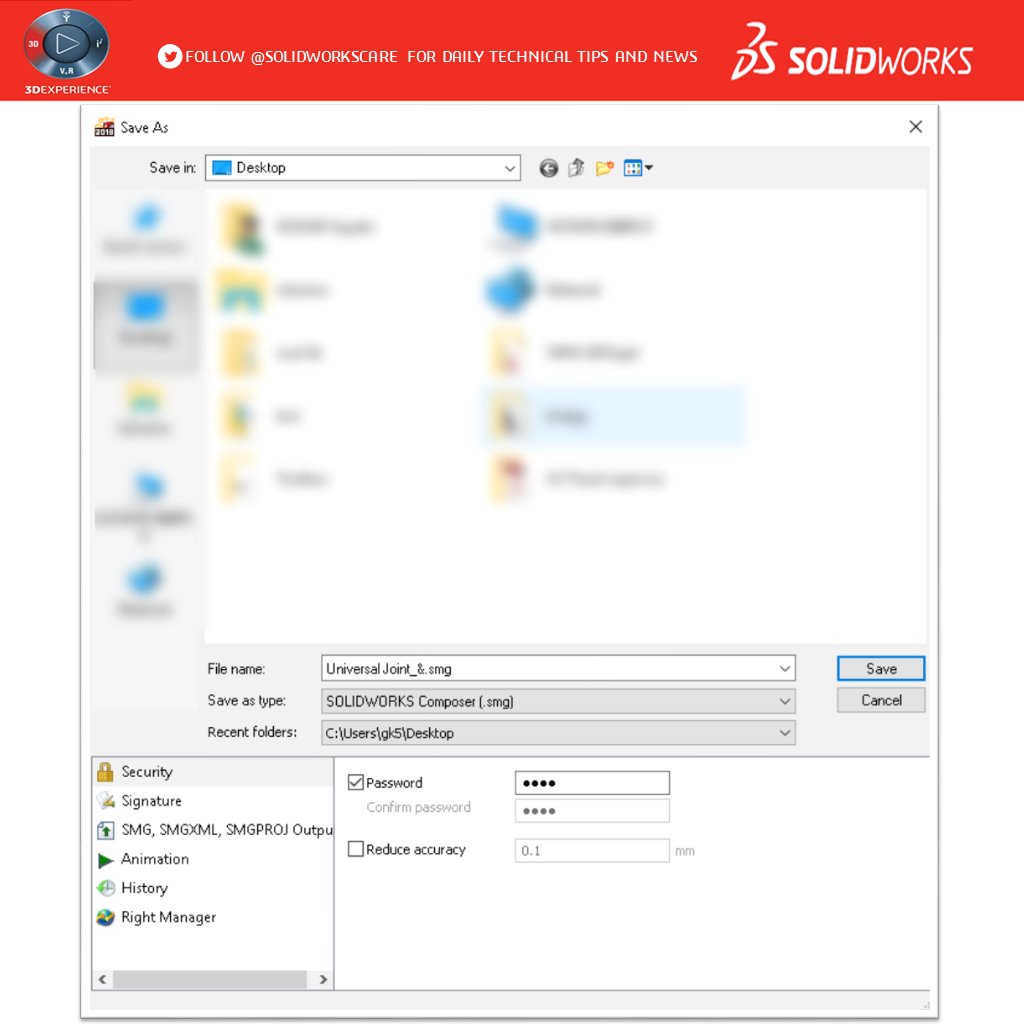This screenshot has width=1024, height=1024.
Task: Click the Twitter bird icon in banner
Action: coord(170,57)
